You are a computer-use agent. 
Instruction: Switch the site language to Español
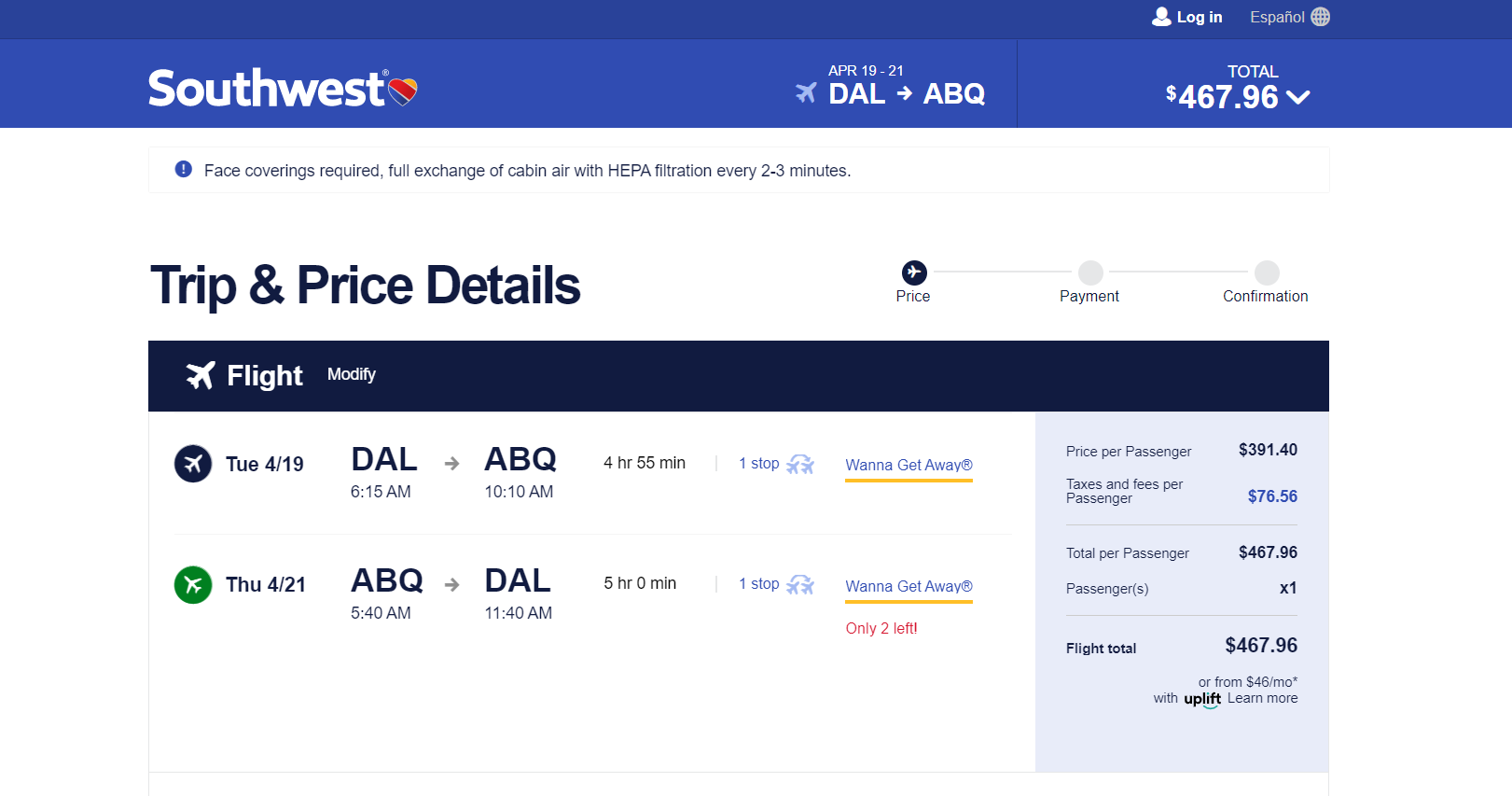pos(1277,17)
